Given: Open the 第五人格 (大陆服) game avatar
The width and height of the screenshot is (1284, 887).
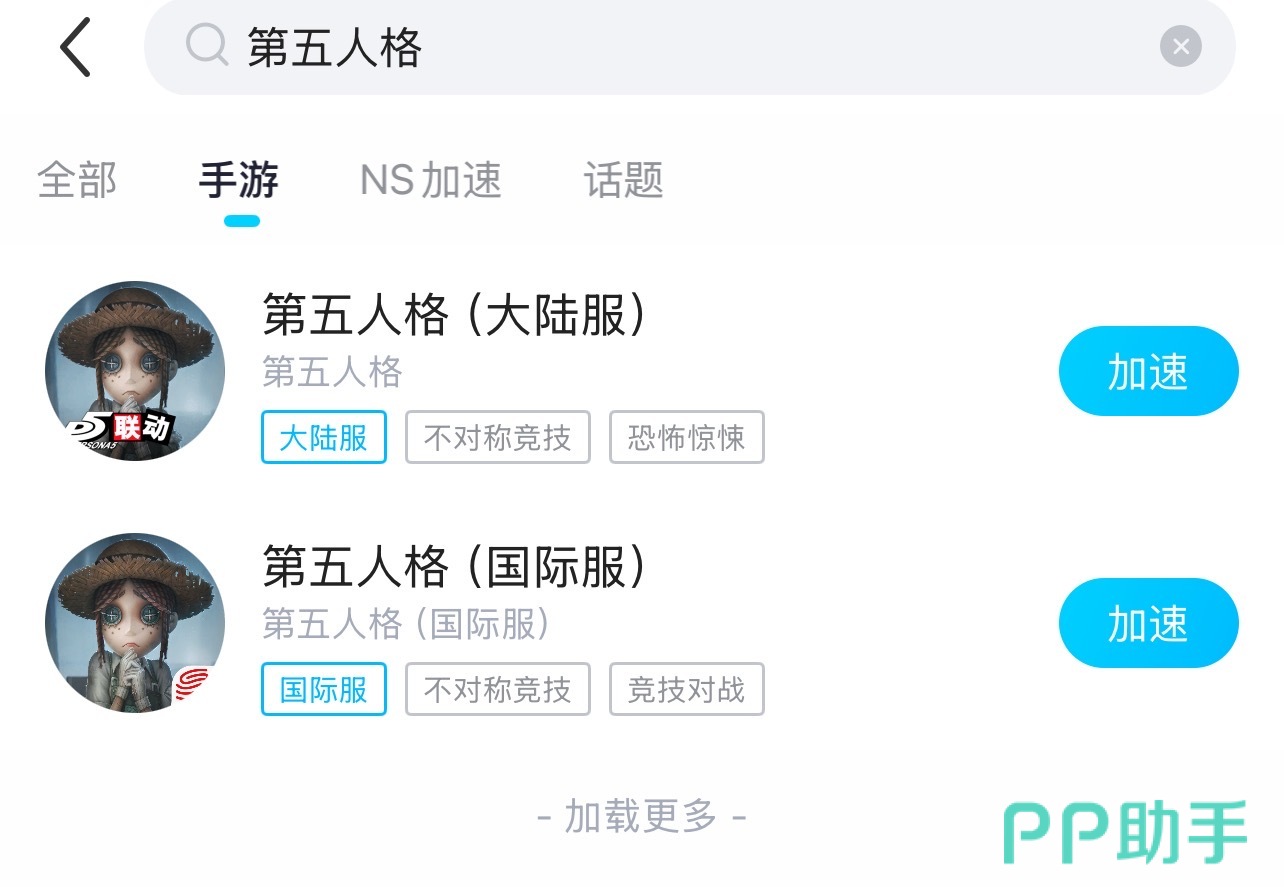Looking at the screenshot, I should click(x=135, y=371).
